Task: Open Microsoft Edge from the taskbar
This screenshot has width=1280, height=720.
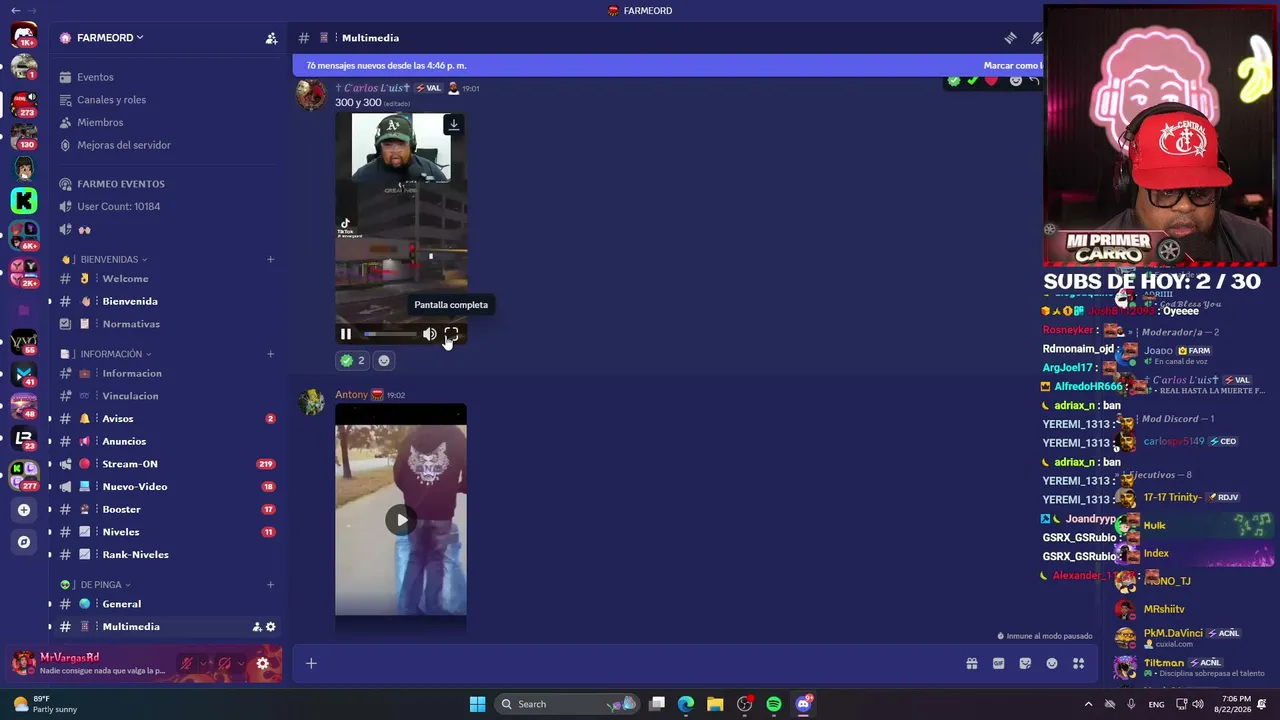Action: pos(686,704)
